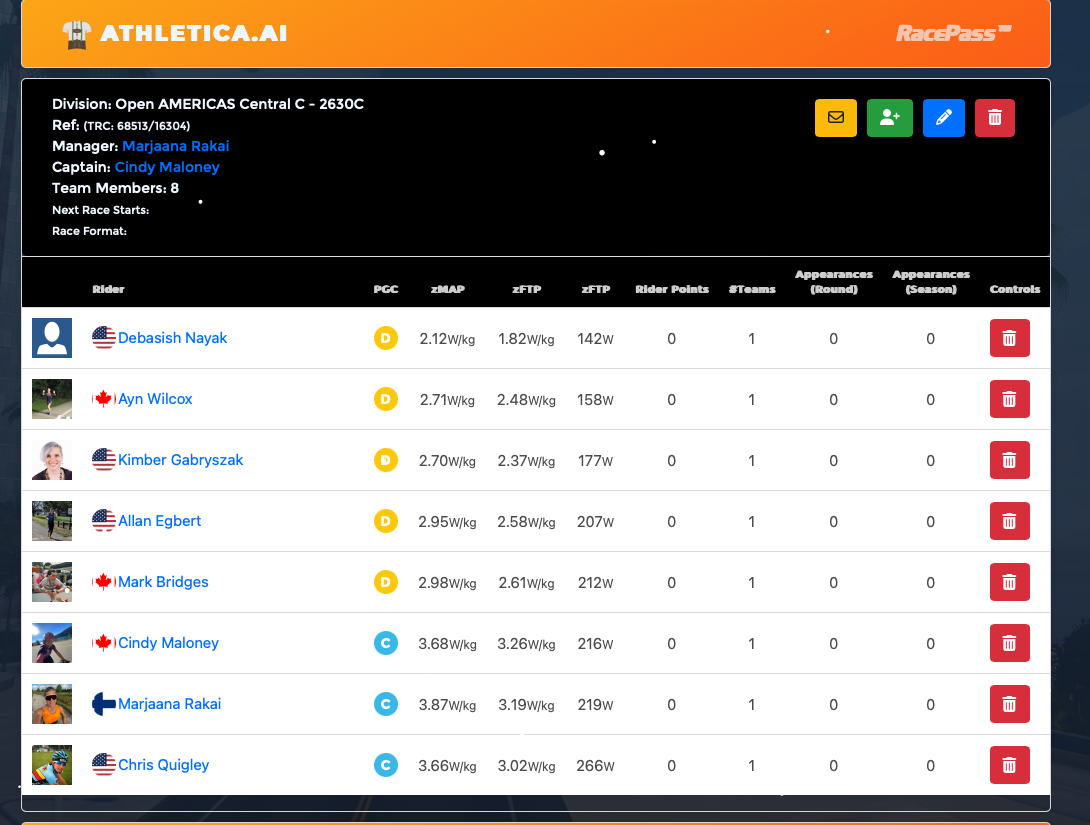Click the TRC reference 68513/16304 text
Screen dimensions: 1090x825
[137, 126]
